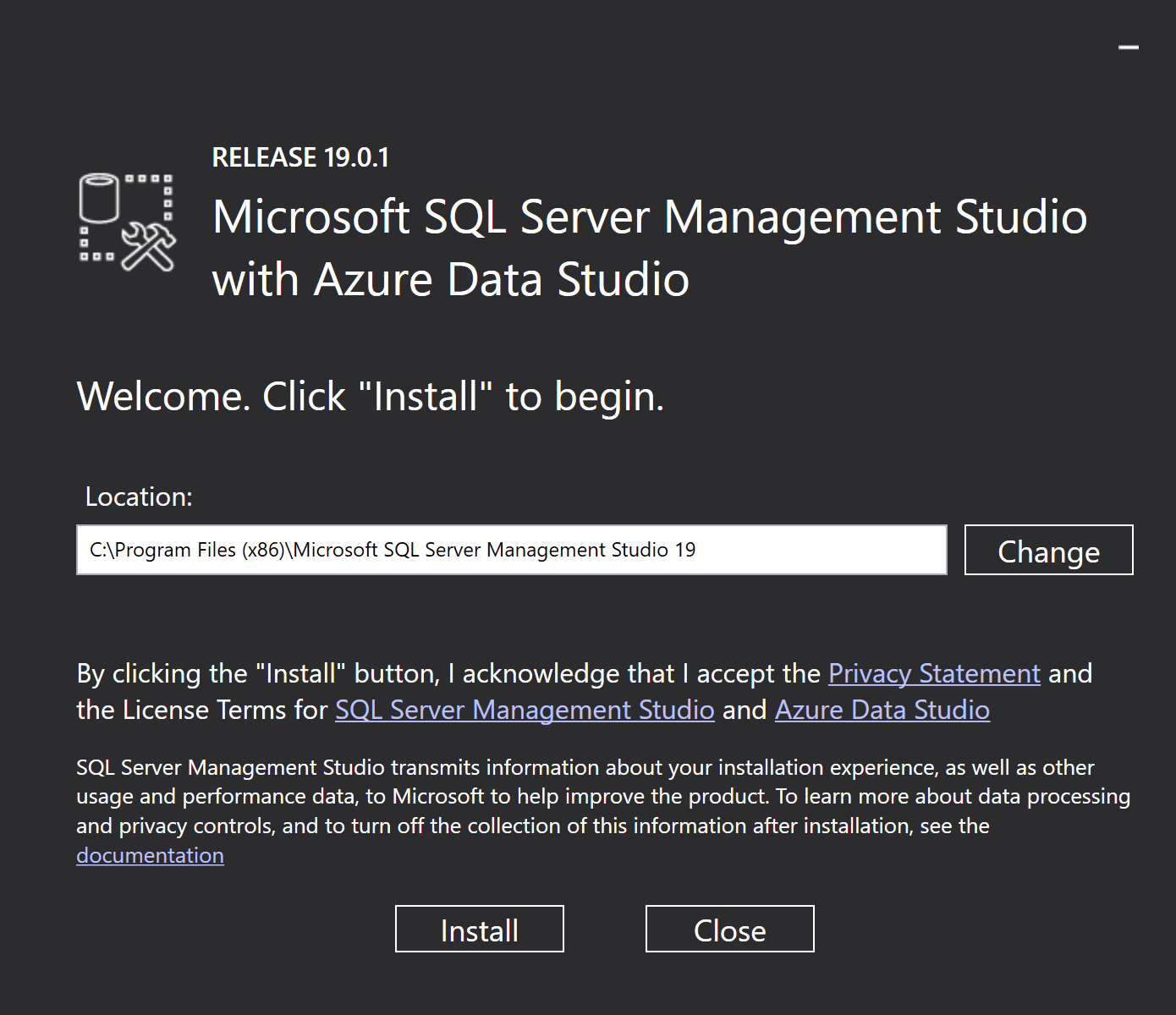The height and width of the screenshot is (1015, 1176).
Task: Select the install path text
Action: (x=393, y=550)
